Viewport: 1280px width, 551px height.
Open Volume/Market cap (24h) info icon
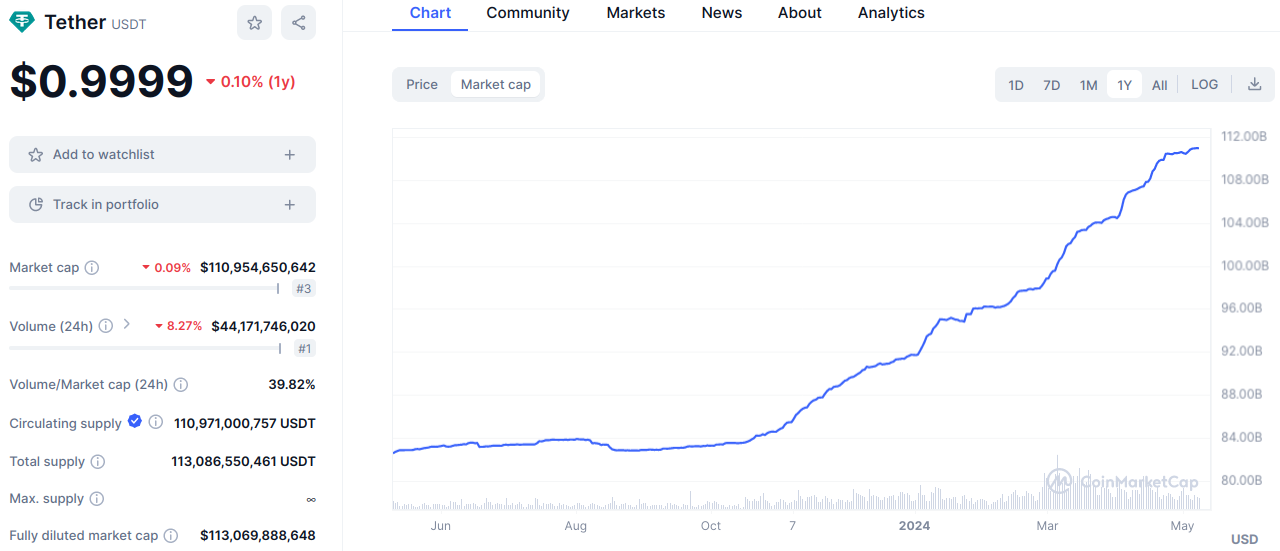point(180,384)
